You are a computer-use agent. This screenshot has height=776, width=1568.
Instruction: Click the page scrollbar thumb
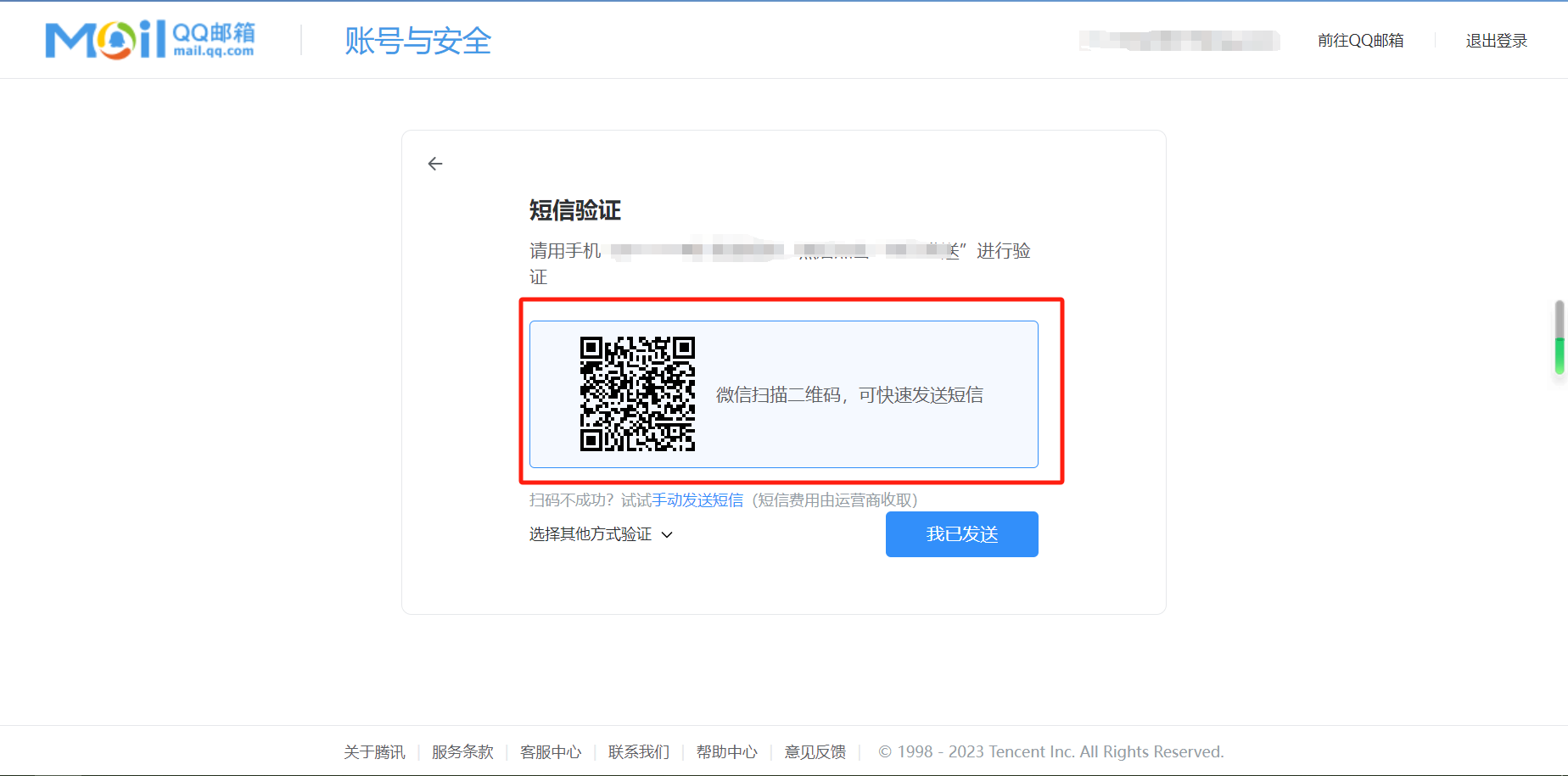tap(1560, 338)
